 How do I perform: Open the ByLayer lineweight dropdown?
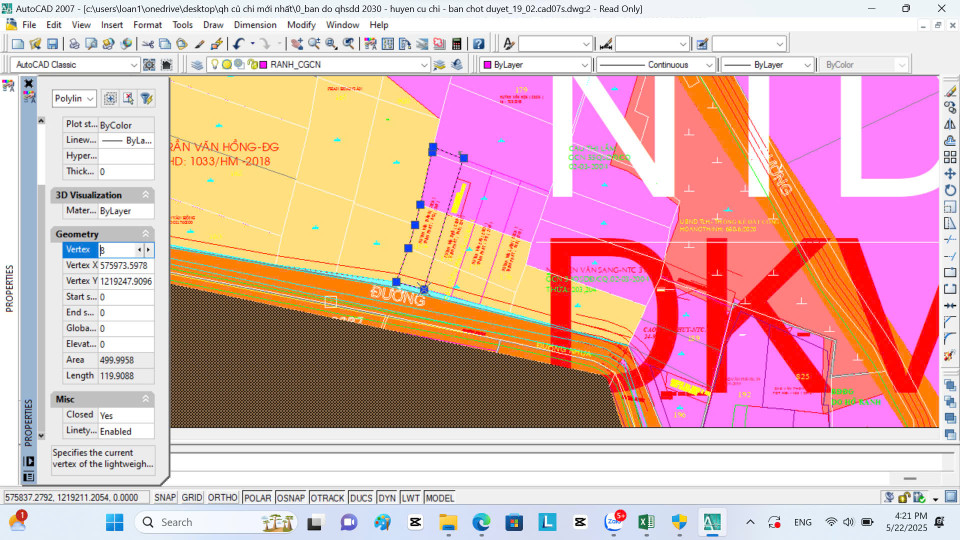coord(807,65)
